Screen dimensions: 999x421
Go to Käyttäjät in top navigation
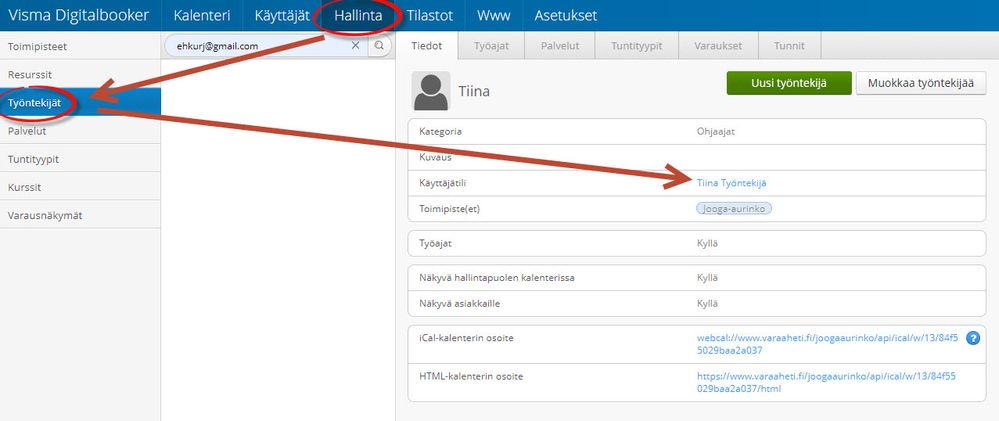(x=282, y=16)
